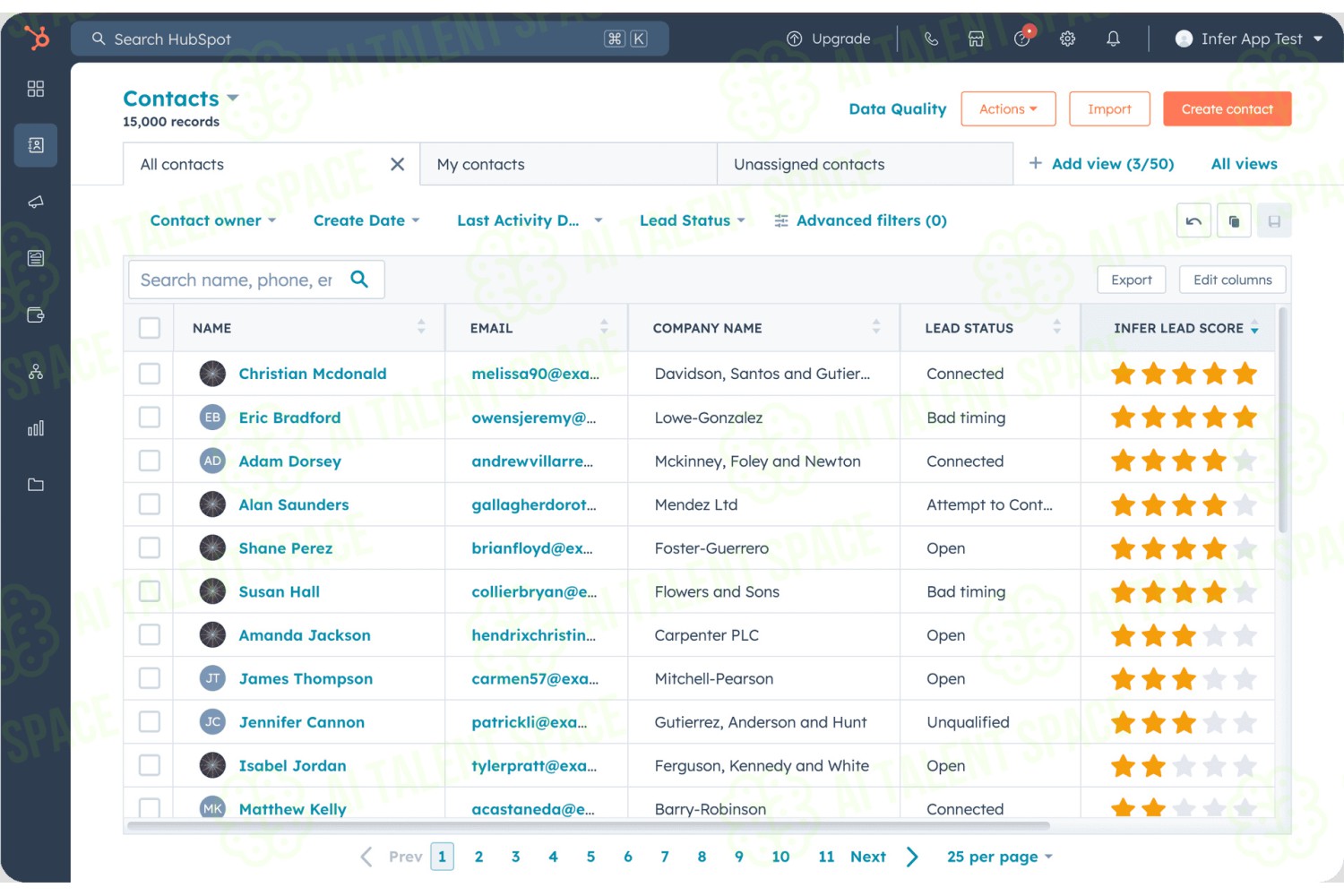
Task: Open the bookmarks grid icon in sidebar
Action: click(36, 89)
